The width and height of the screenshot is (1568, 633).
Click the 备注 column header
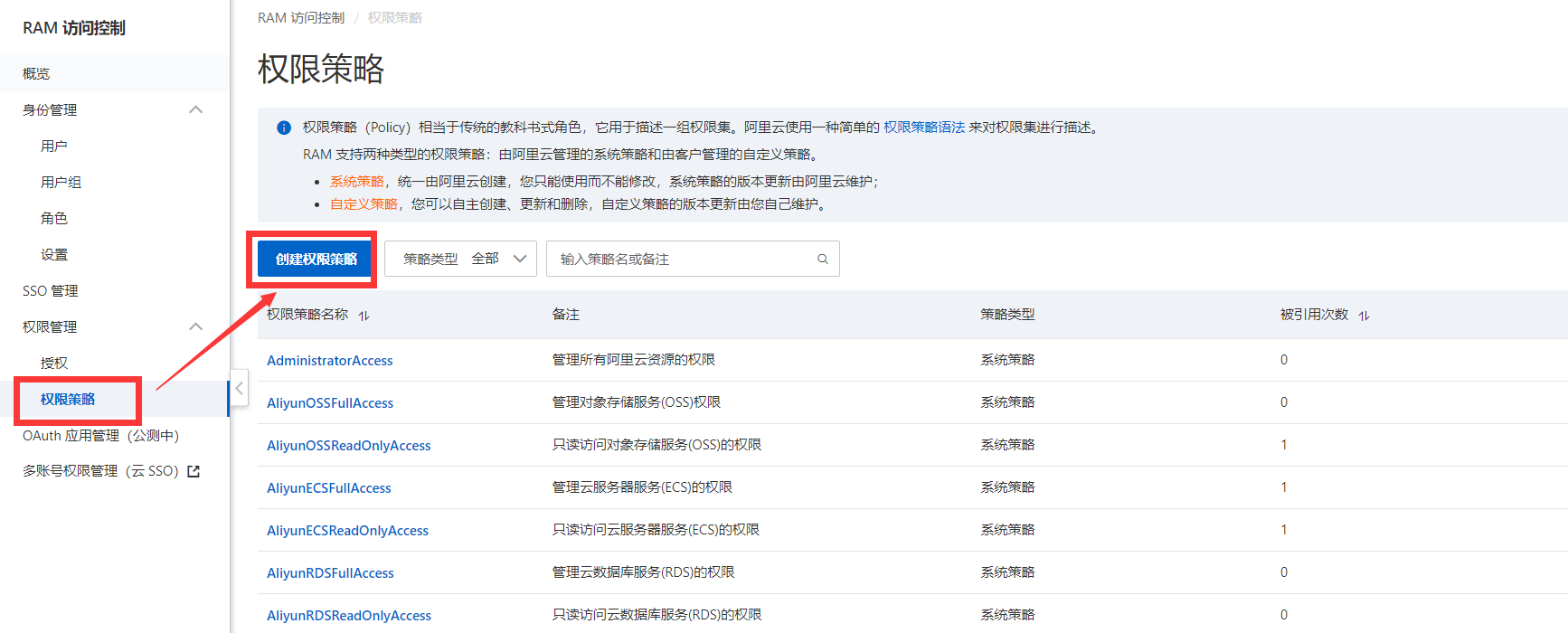point(566,315)
